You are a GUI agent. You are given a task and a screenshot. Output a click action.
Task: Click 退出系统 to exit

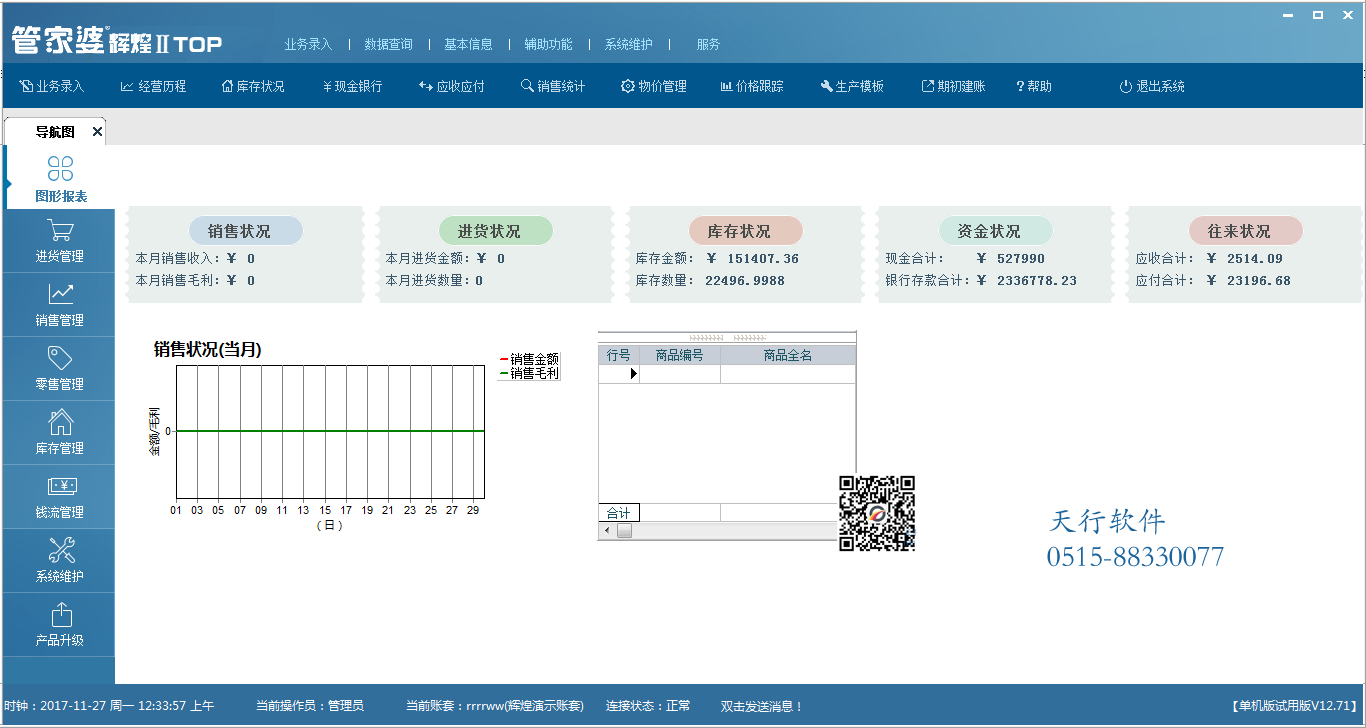tap(1152, 86)
